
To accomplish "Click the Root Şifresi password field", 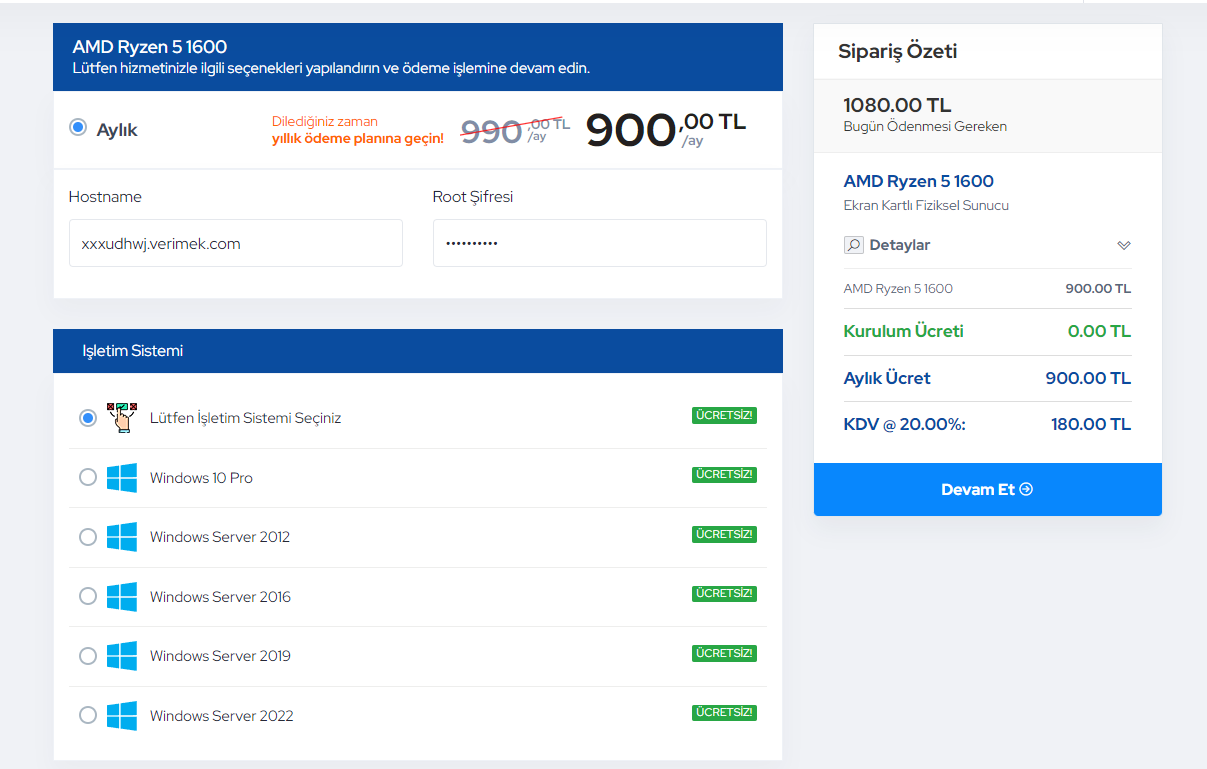I will (x=600, y=243).
